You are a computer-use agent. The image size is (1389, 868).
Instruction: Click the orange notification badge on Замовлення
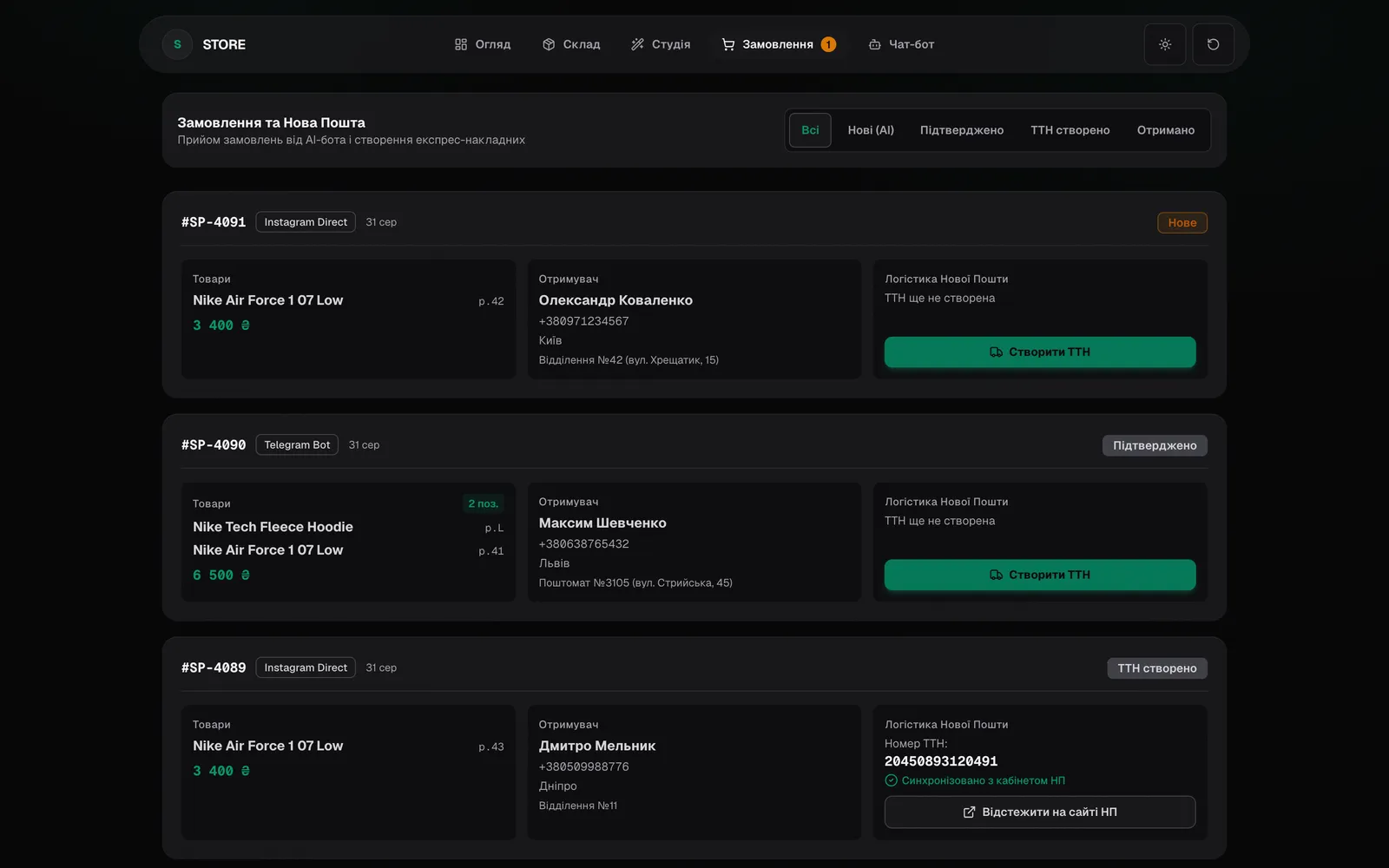[x=828, y=44]
